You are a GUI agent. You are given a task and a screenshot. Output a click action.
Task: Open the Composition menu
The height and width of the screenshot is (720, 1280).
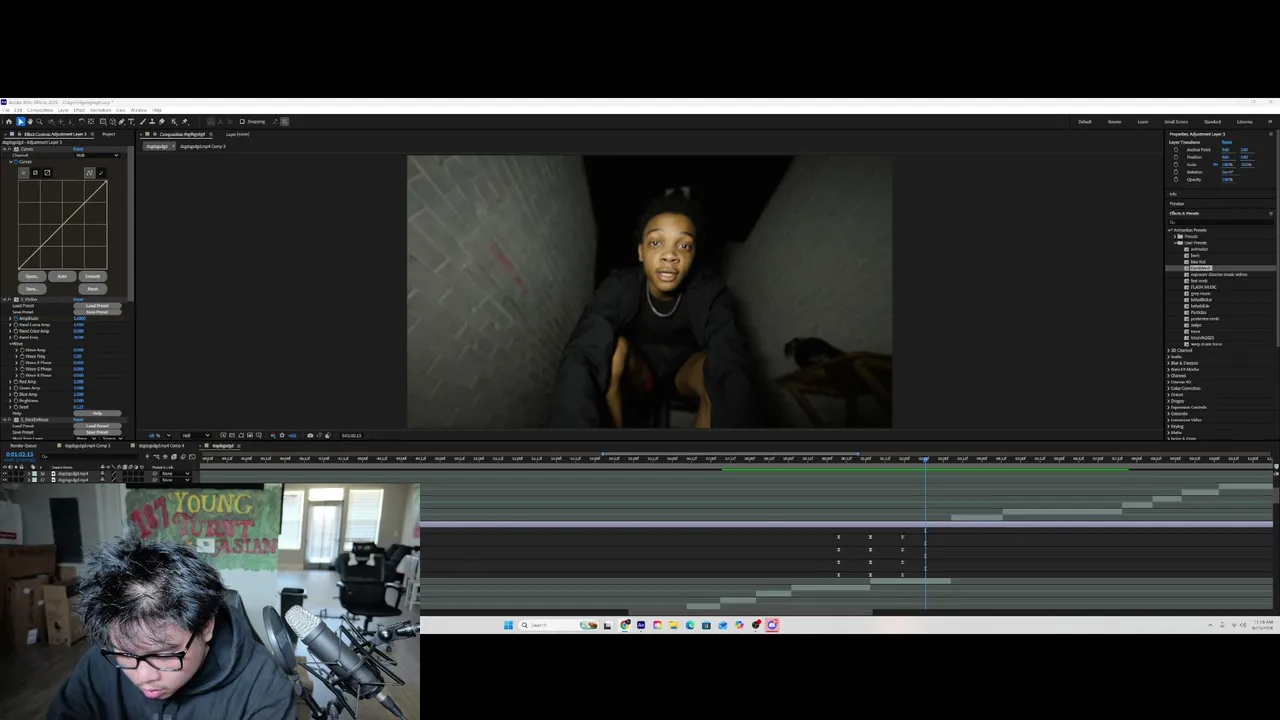[40, 110]
